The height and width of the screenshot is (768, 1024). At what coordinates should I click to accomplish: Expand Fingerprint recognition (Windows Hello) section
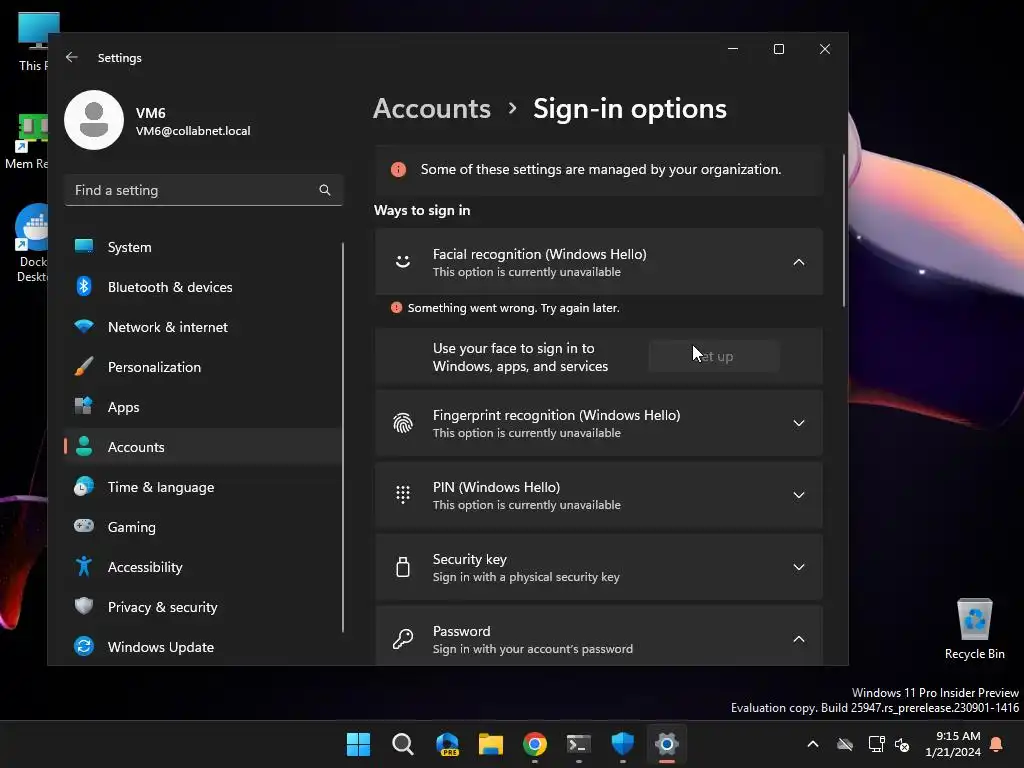799,423
